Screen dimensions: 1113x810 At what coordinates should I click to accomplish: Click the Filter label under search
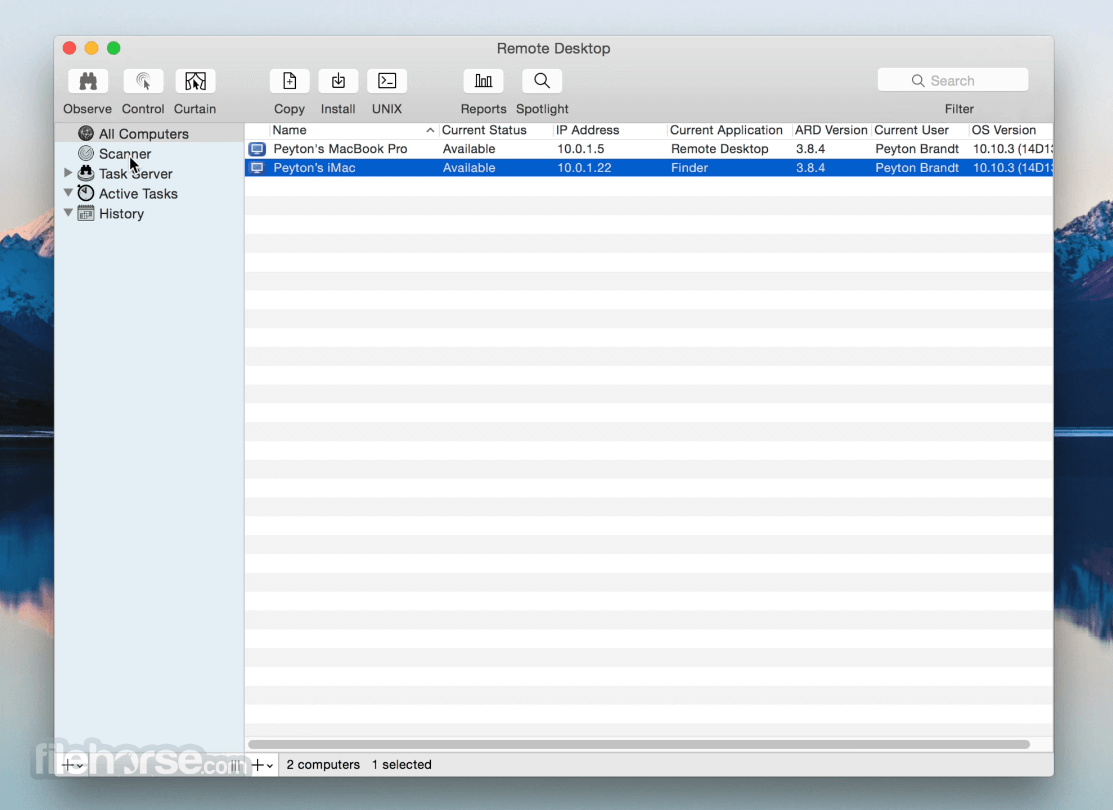point(959,109)
